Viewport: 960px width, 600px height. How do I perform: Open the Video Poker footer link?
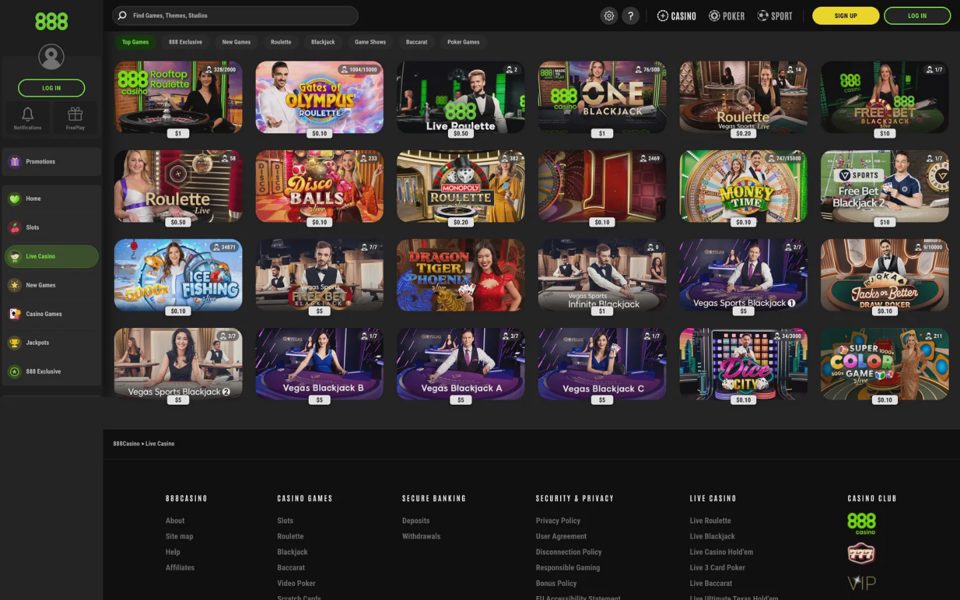coord(296,583)
